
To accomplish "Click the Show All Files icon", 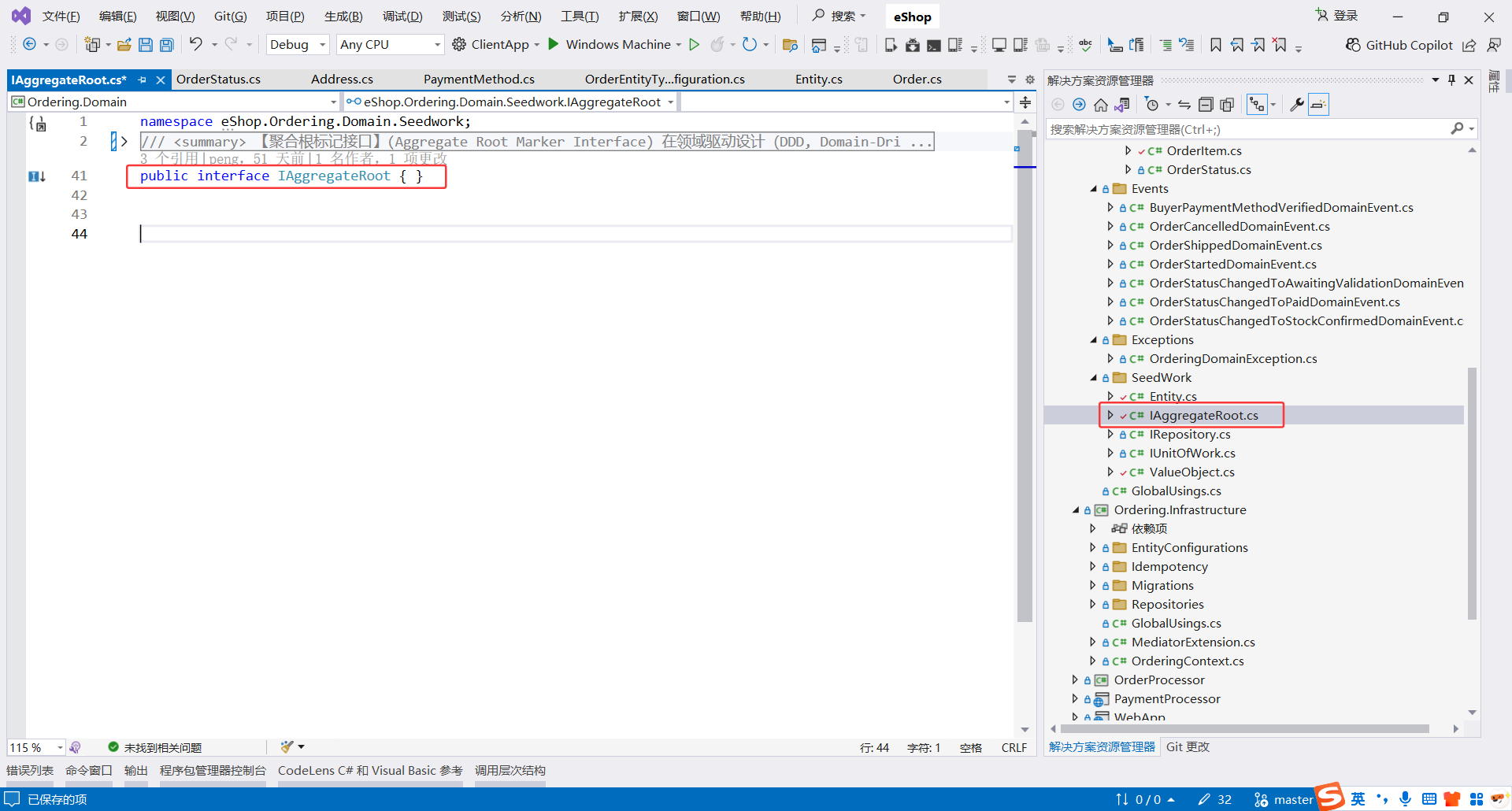I will [1227, 105].
